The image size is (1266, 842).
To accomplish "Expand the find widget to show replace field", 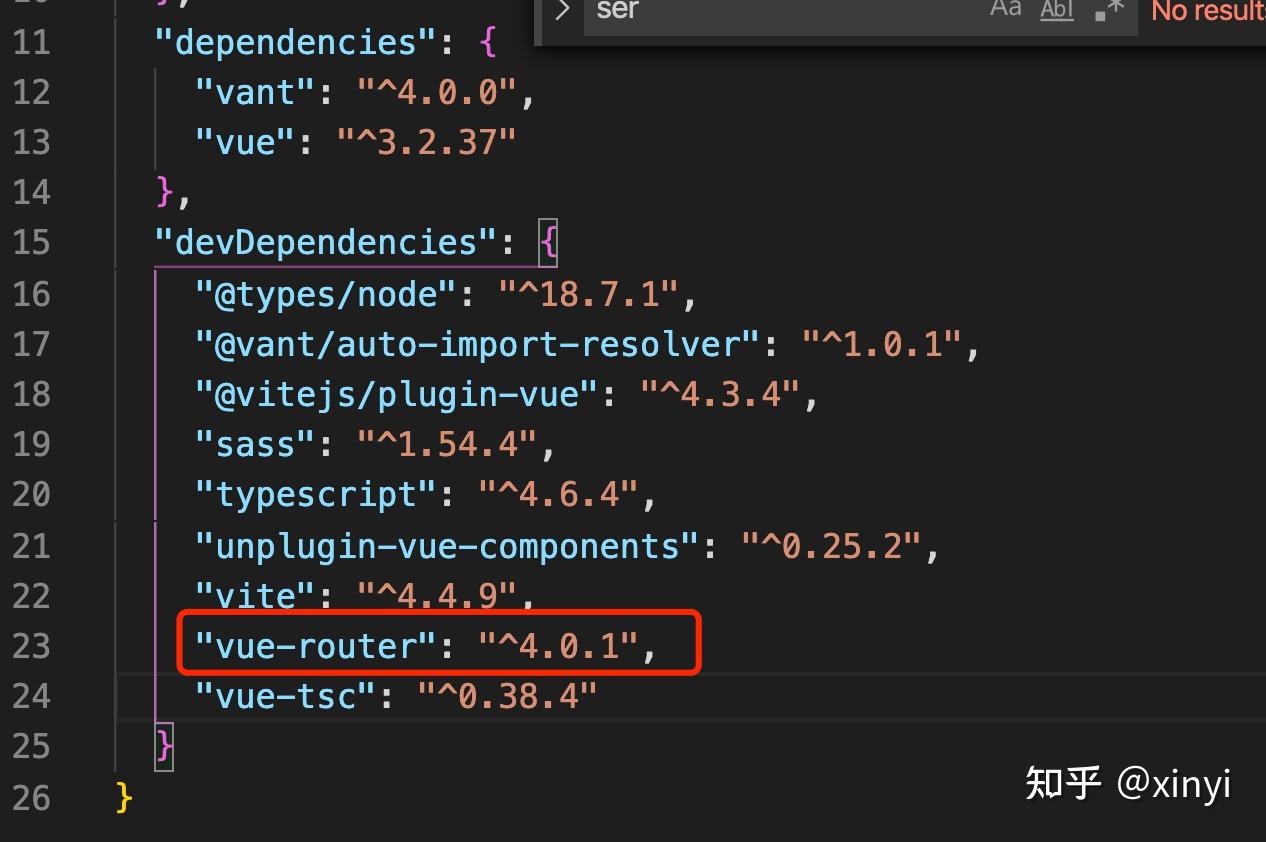I will click(562, 10).
